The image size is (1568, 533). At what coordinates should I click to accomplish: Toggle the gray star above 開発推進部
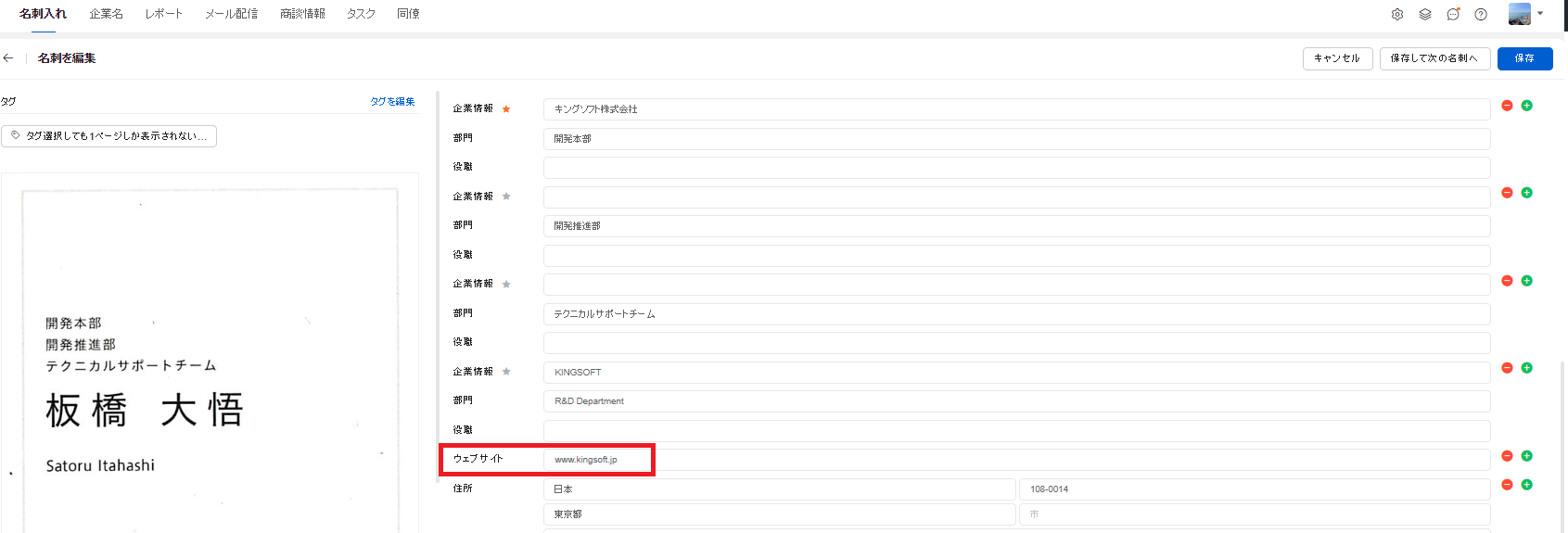(x=506, y=197)
